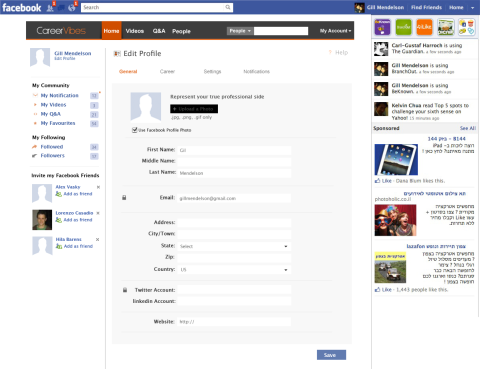
Task: Open the People search filter dropdown
Action: 240,31
